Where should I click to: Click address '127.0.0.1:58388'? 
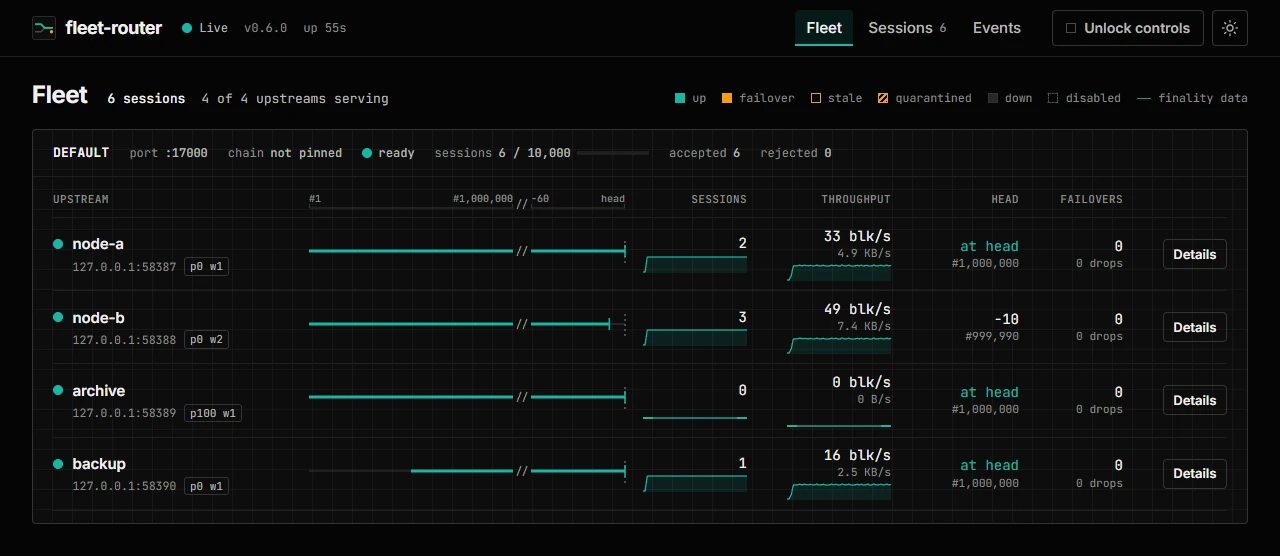pyautogui.click(x=124, y=340)
